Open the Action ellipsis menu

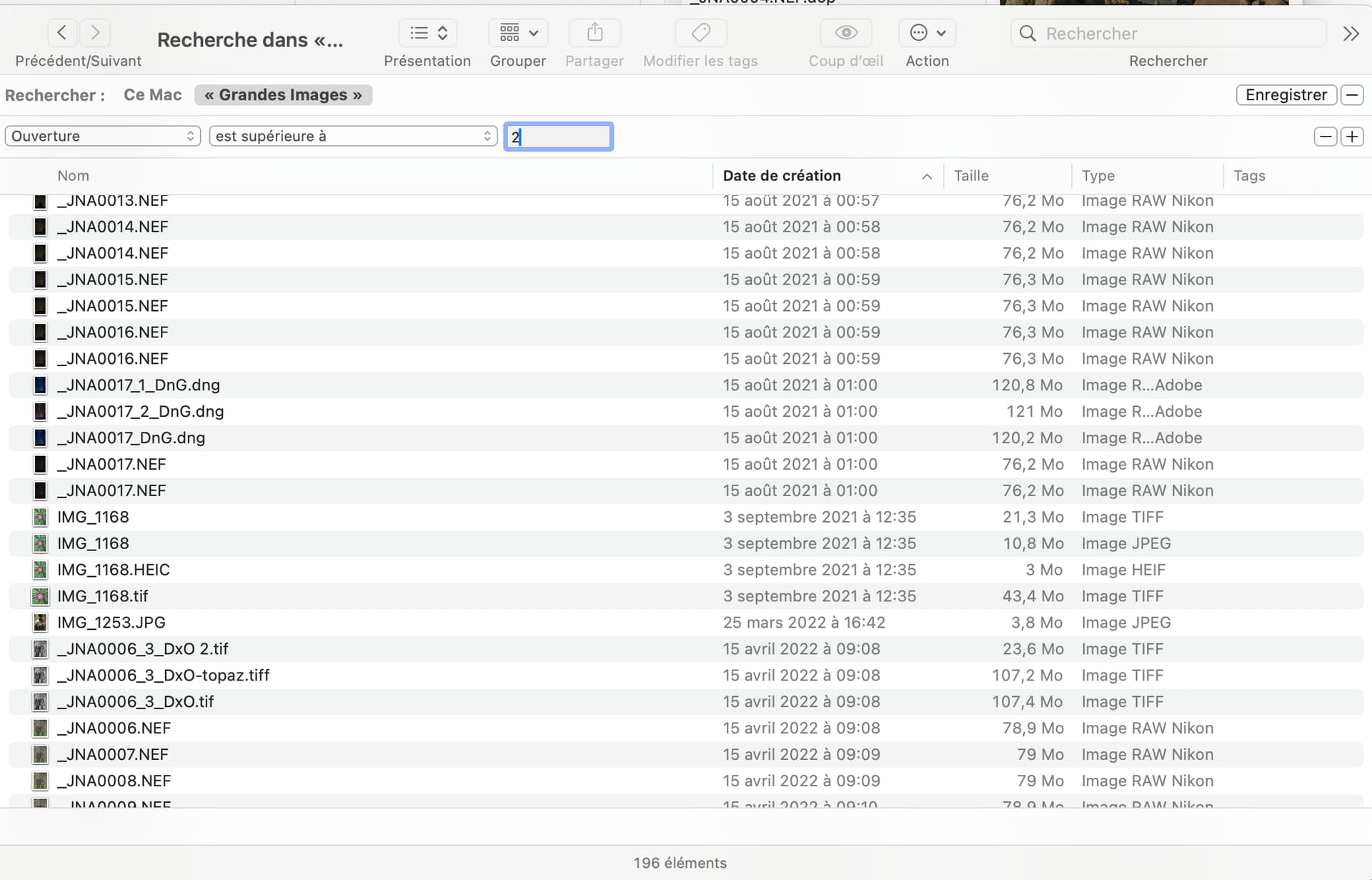(x=927, y=33)
